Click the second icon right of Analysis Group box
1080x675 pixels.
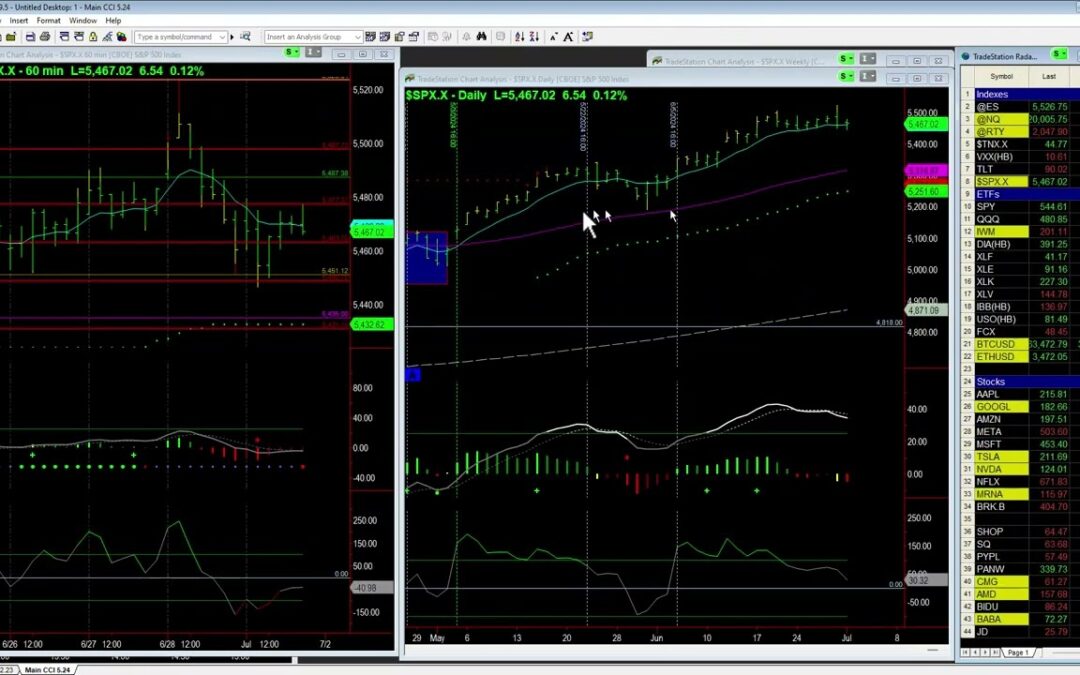(x=385, y=37)
